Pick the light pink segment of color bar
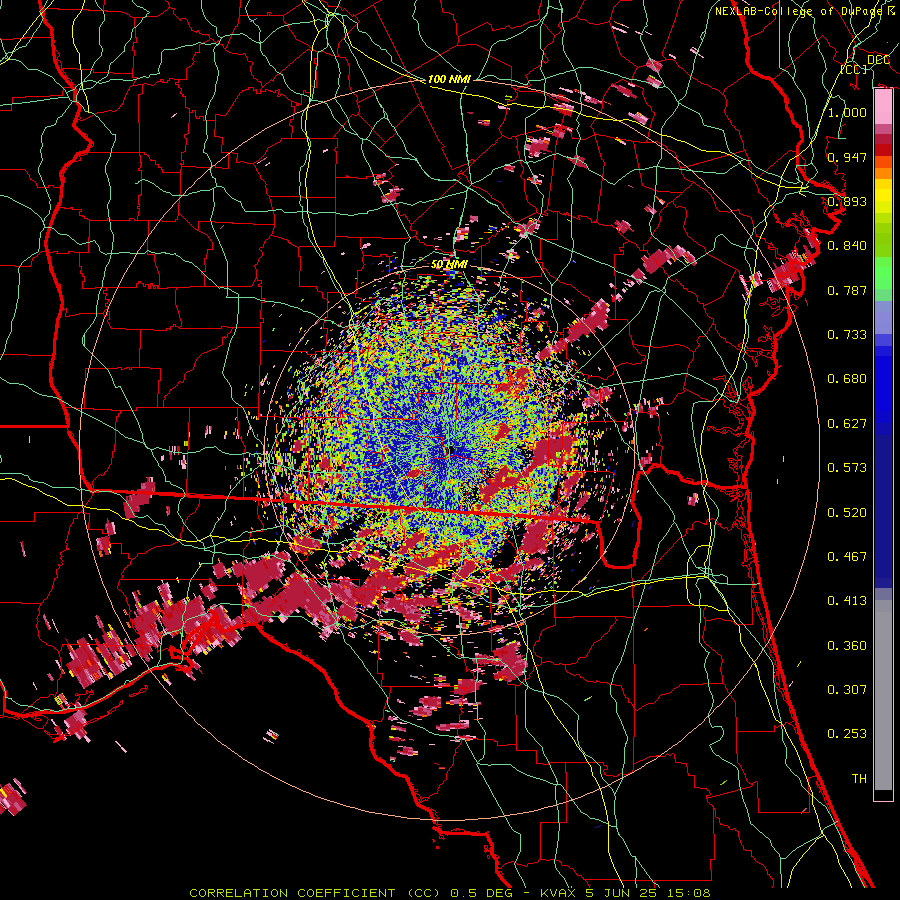This screenshot has width=900, height=900. pos(883,107)
